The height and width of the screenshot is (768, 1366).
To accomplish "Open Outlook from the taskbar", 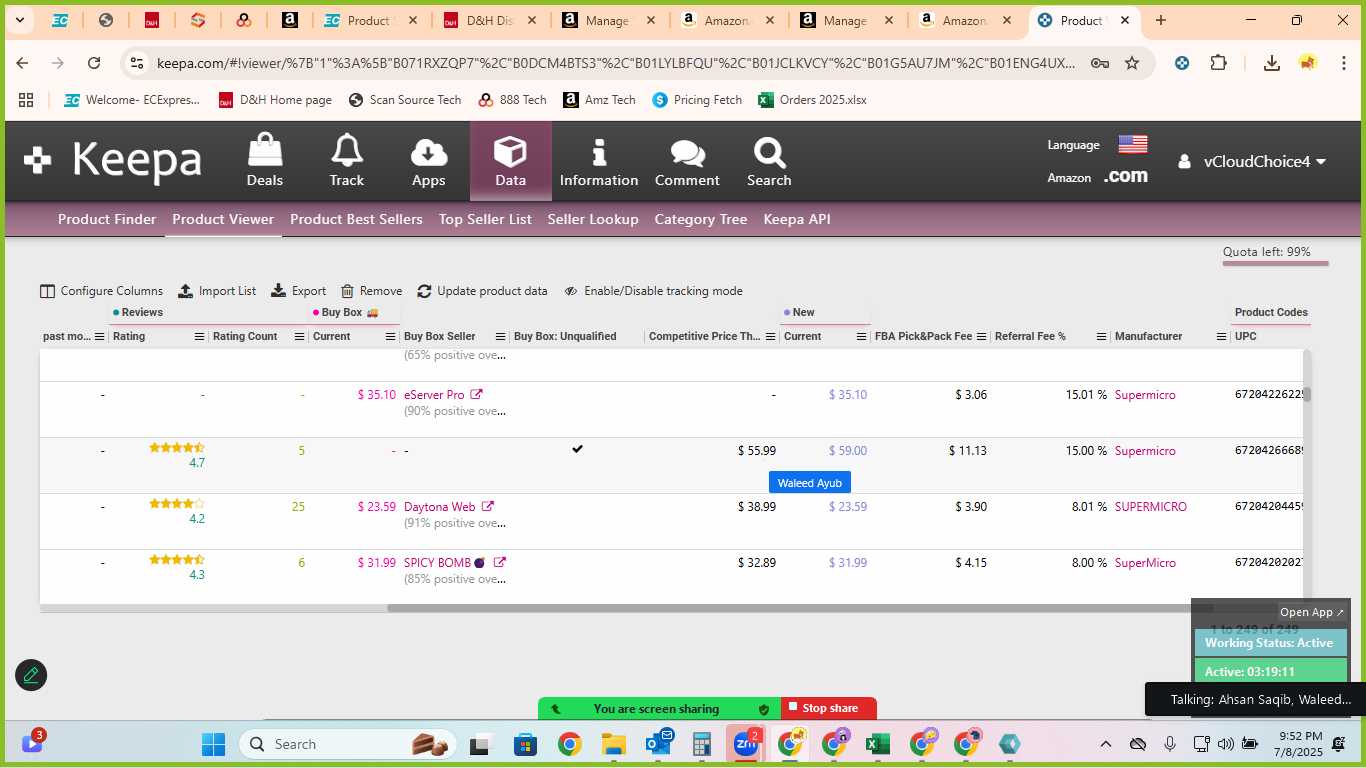I will (658, 744).
